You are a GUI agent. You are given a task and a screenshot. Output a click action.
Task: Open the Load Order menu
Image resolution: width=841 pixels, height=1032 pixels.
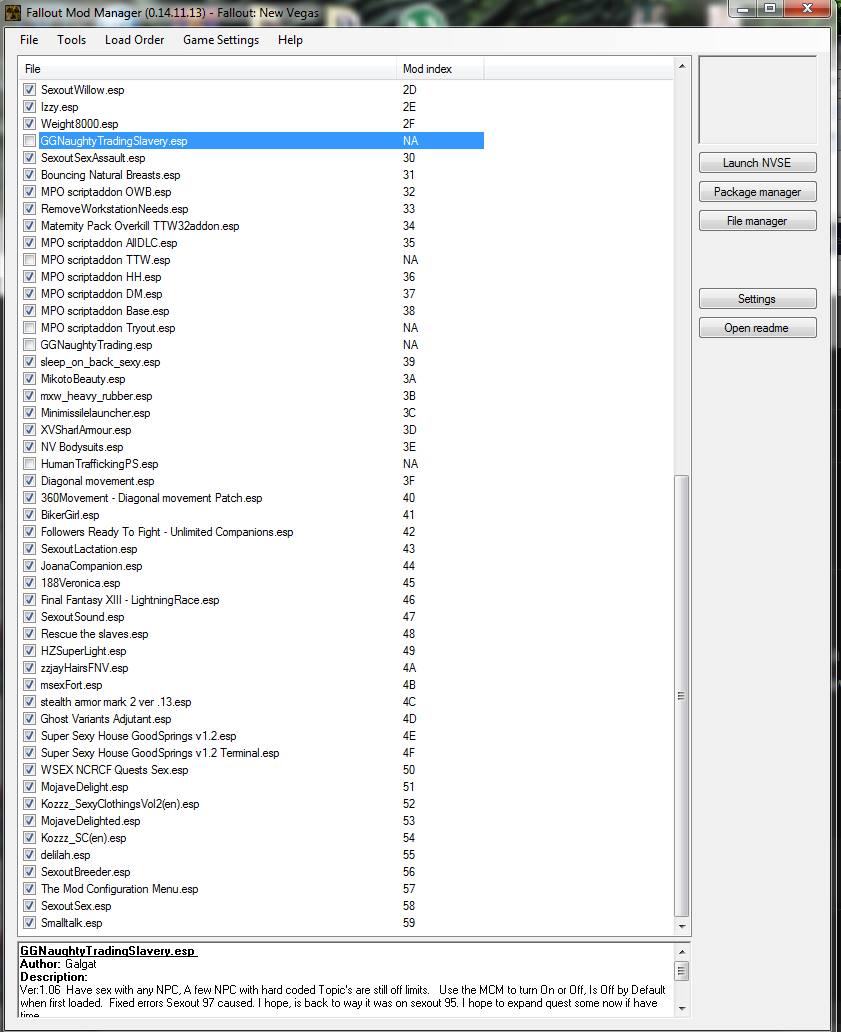tap(134, 40)
